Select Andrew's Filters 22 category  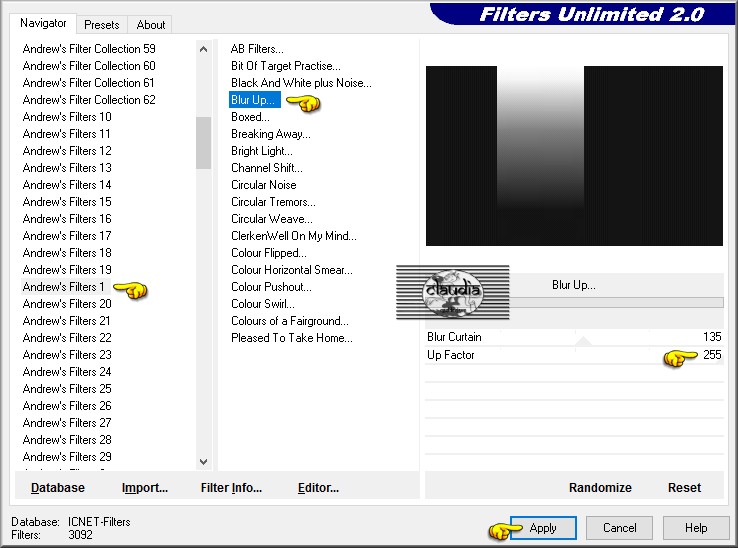click(x=67, y=338)
